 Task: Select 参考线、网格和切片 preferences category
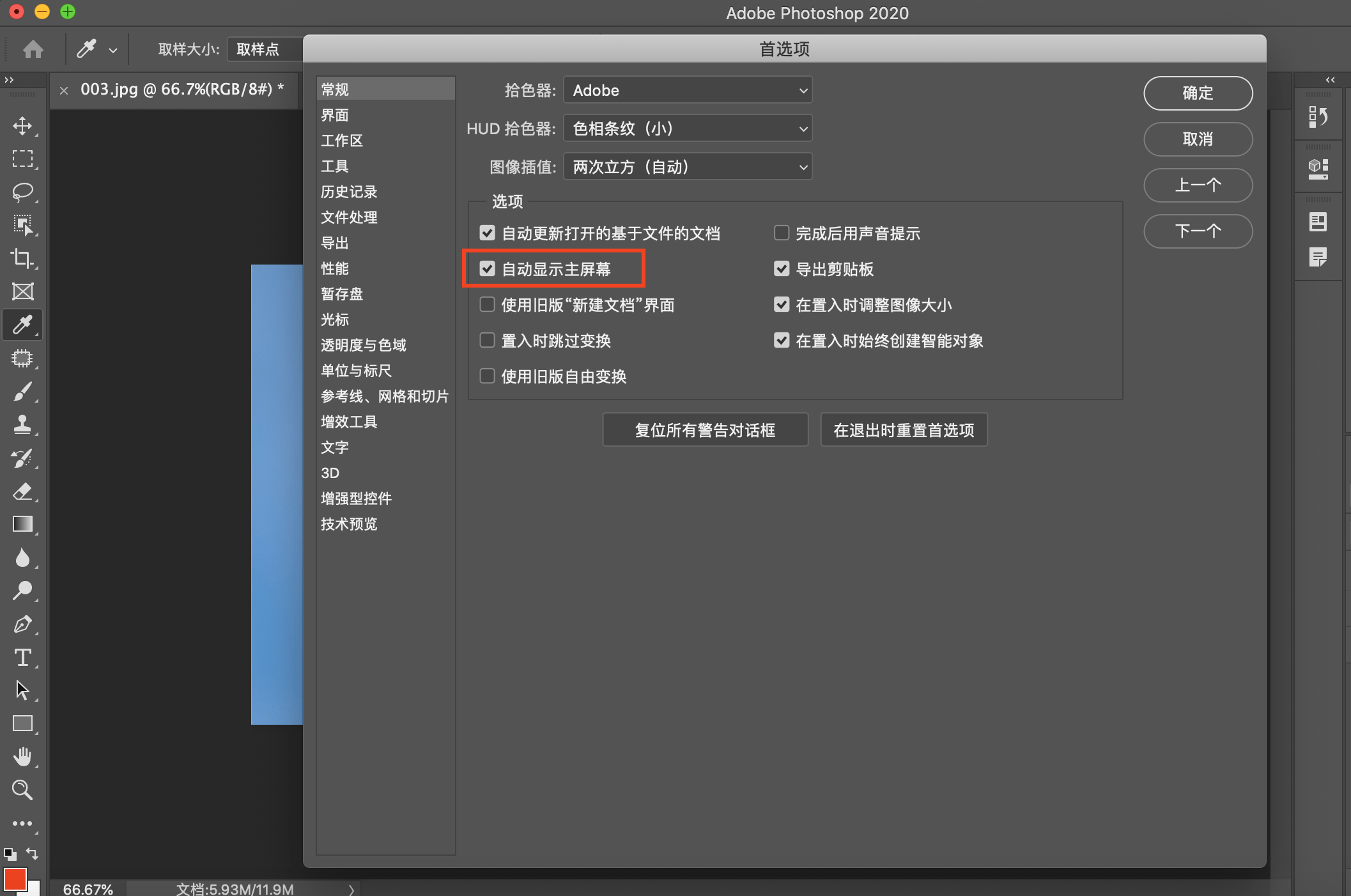[385, 396]
